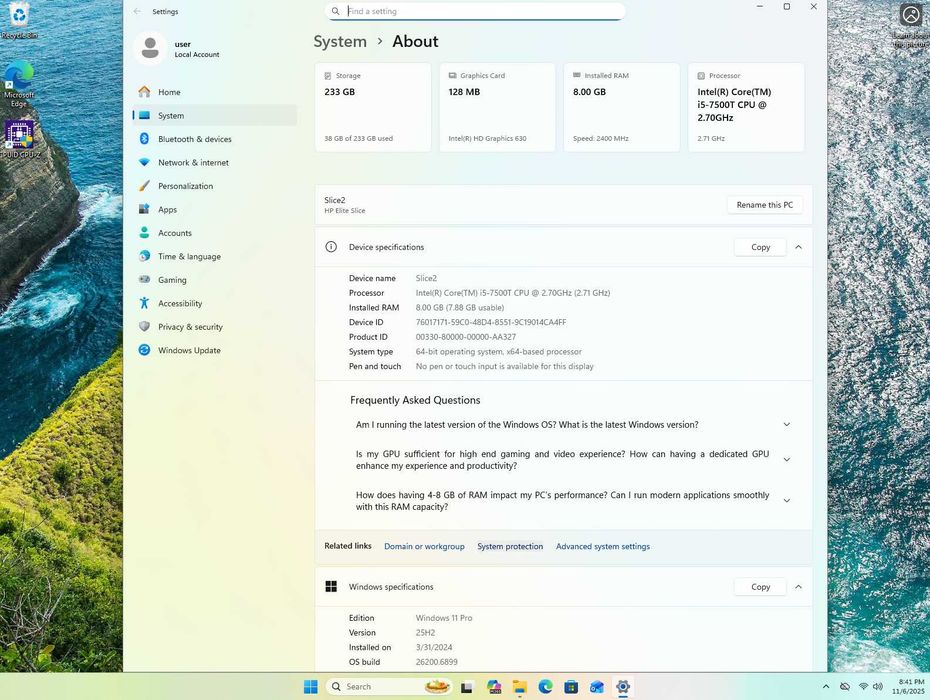Image resolution: width=930 pixels, height=700 pixels.
Task: Open Outlook from the taskbar
Action: tap(597, 687)
